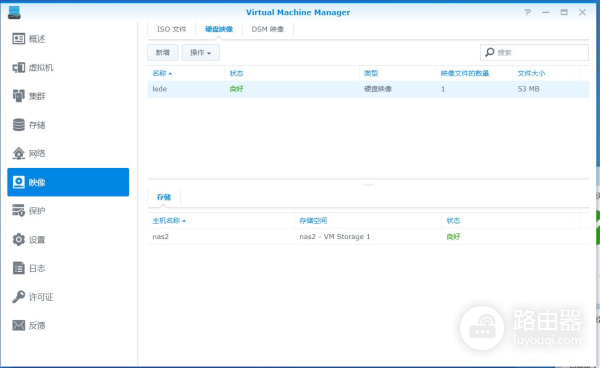The image size is (600, 368).
Task: Switch to the 硬盘映像 tab
Action: tap(219, 29)
